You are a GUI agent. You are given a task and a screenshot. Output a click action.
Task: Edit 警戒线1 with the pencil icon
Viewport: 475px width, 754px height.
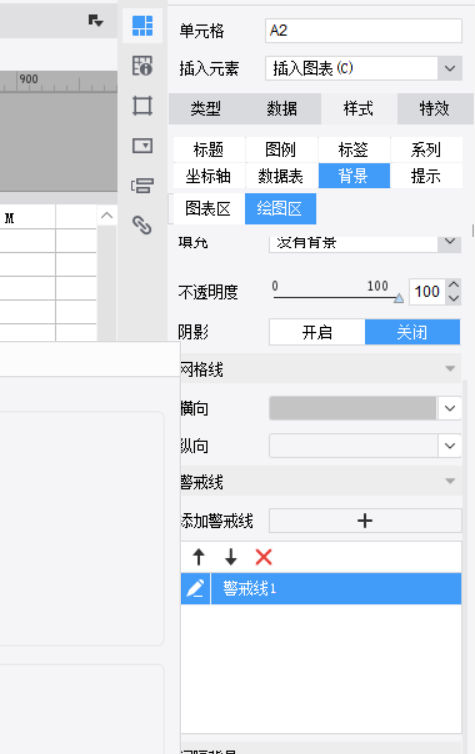click(x=195, y=588)
